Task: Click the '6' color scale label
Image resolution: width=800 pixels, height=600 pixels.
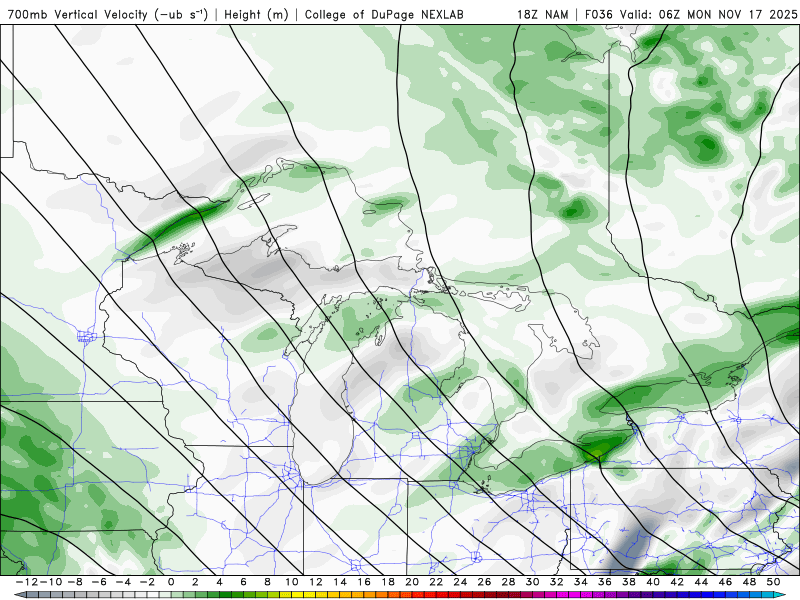Action: (x=243, y=582)
